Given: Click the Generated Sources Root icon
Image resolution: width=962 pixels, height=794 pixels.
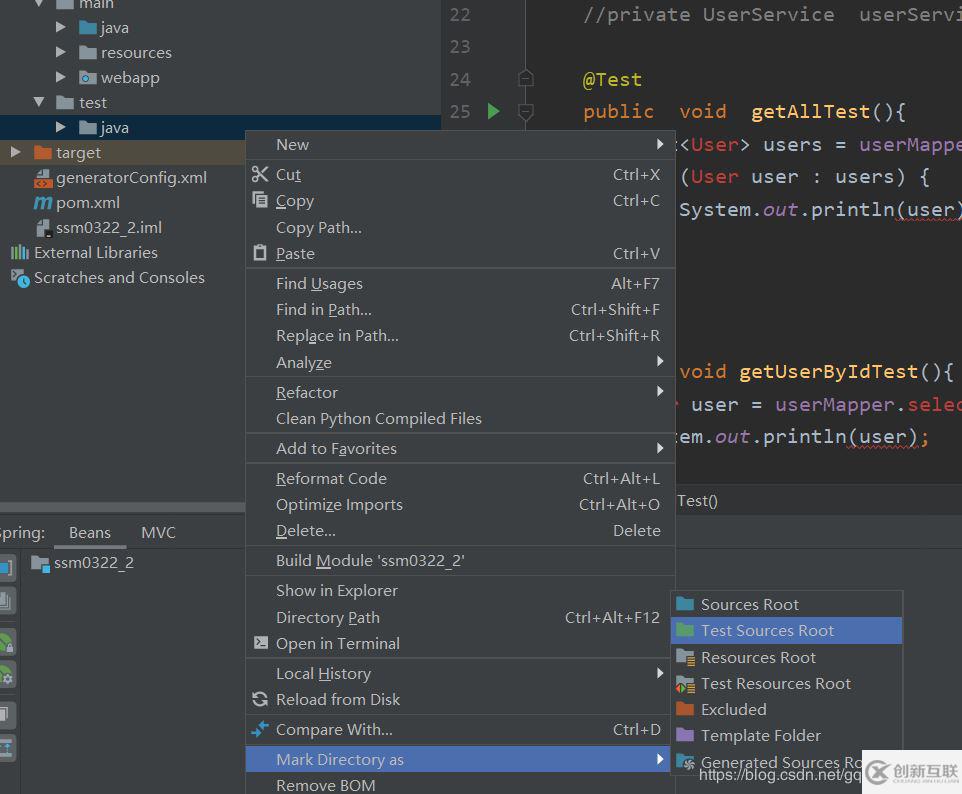Looking at the screenshot, I should (x=685, y=762).
